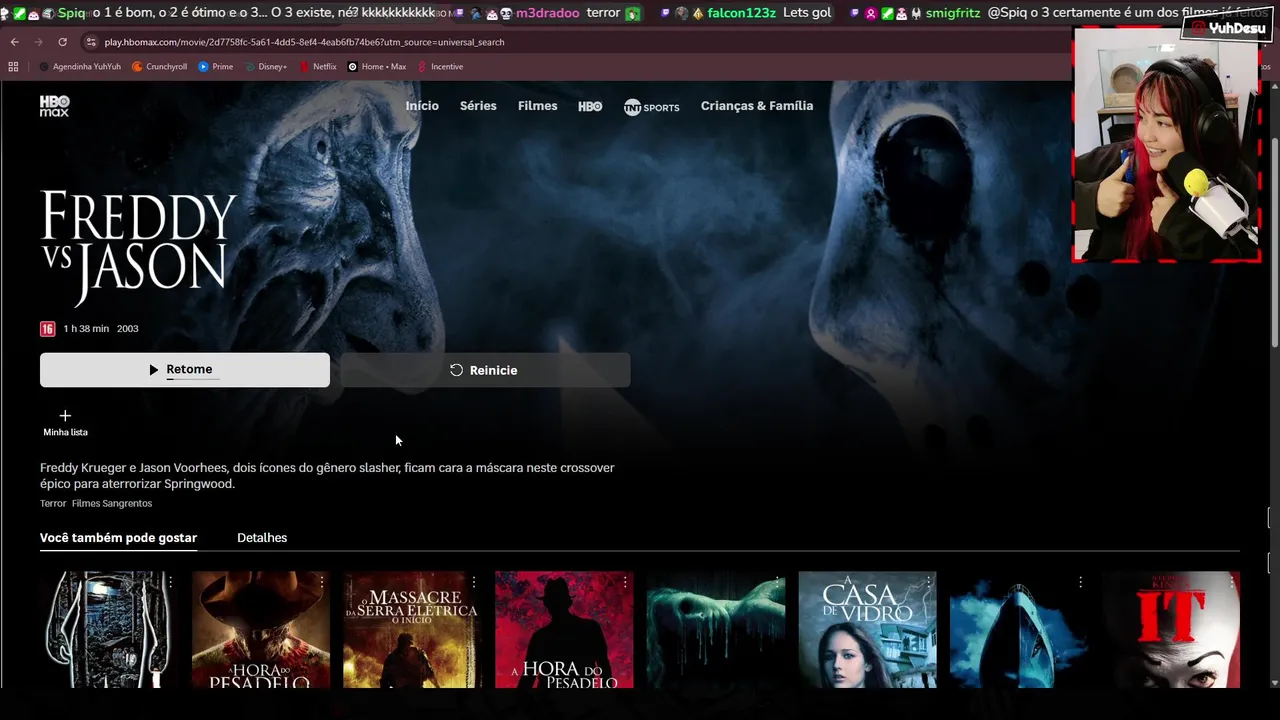The width and height of the screenshot is (1280, 720).
Task: Open options on the ship poster
Action: pos(1080,581)
